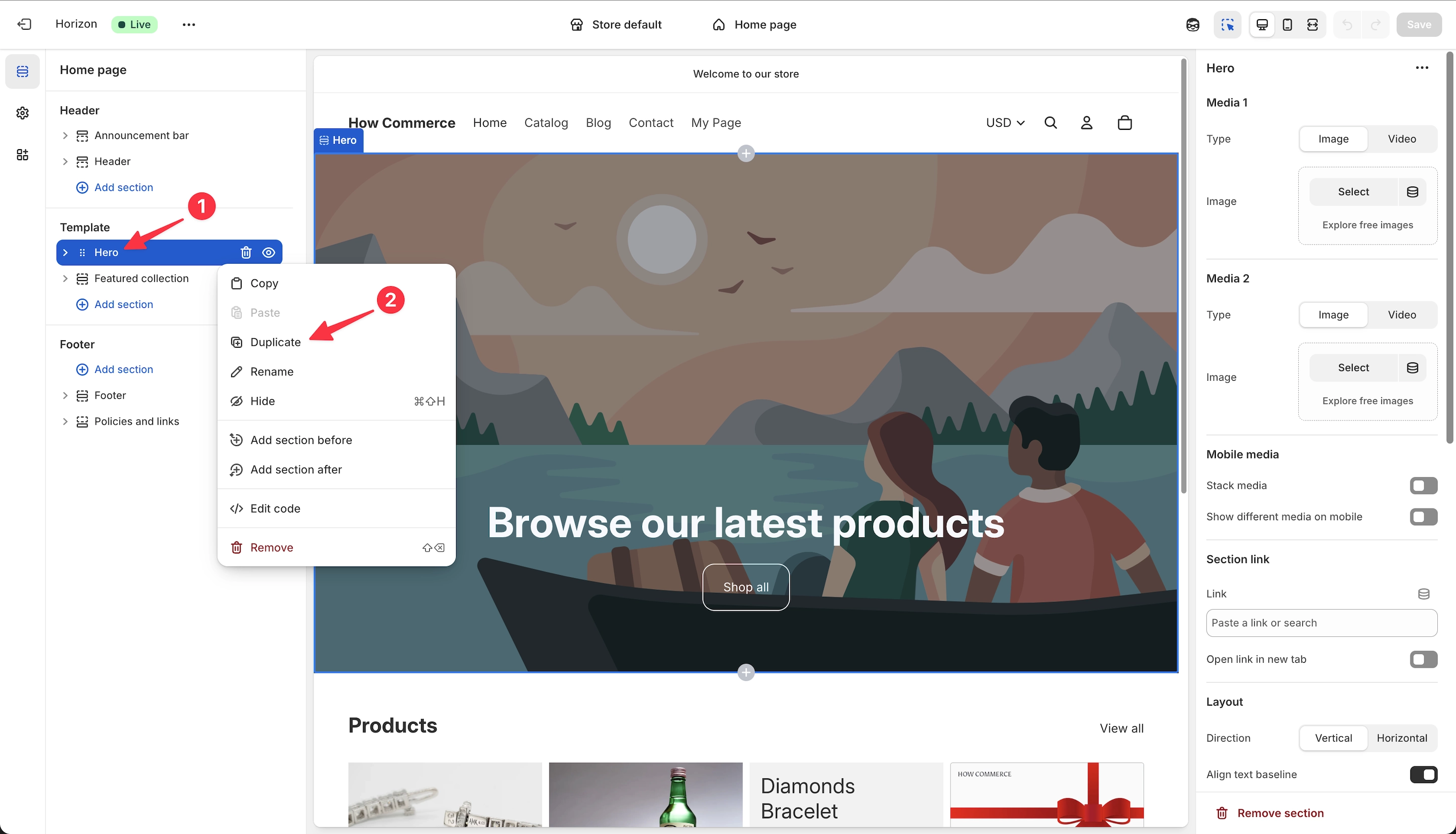Viewport: 1456px width, 834px height.
Task: Select Edit code menu item
Action: [x=336, y=508]
